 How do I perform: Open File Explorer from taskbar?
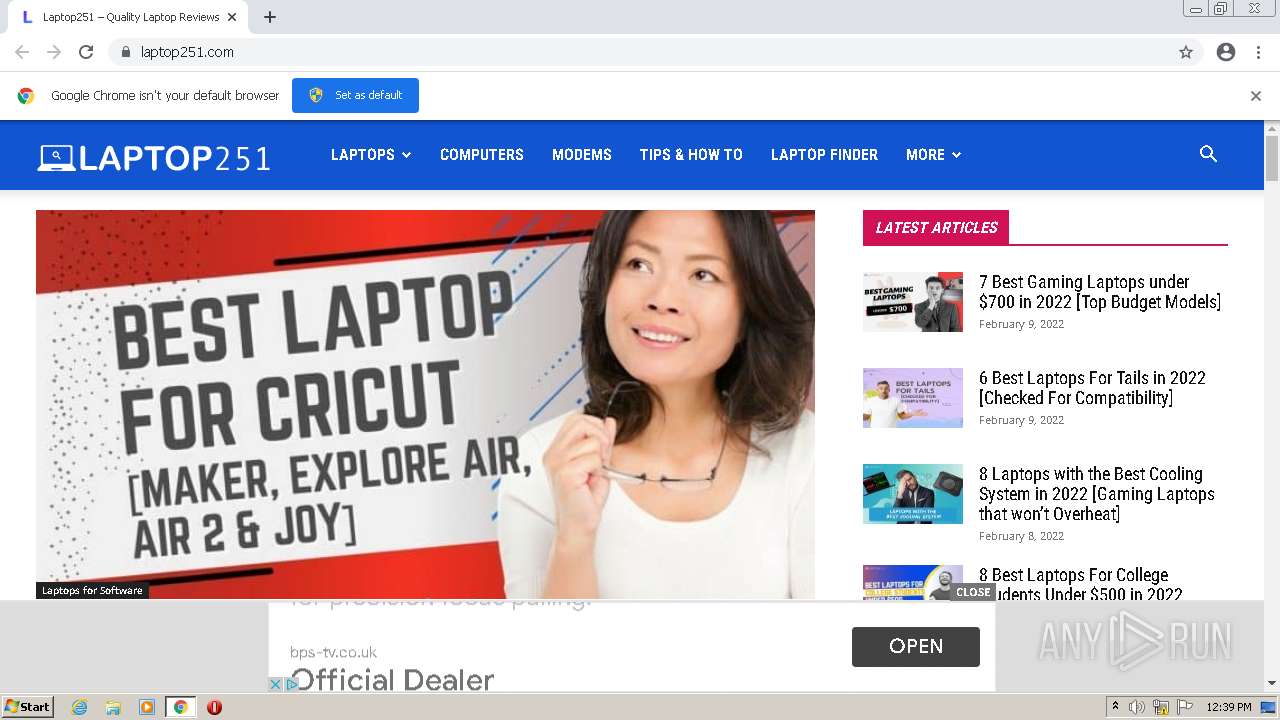click(113, 707)
